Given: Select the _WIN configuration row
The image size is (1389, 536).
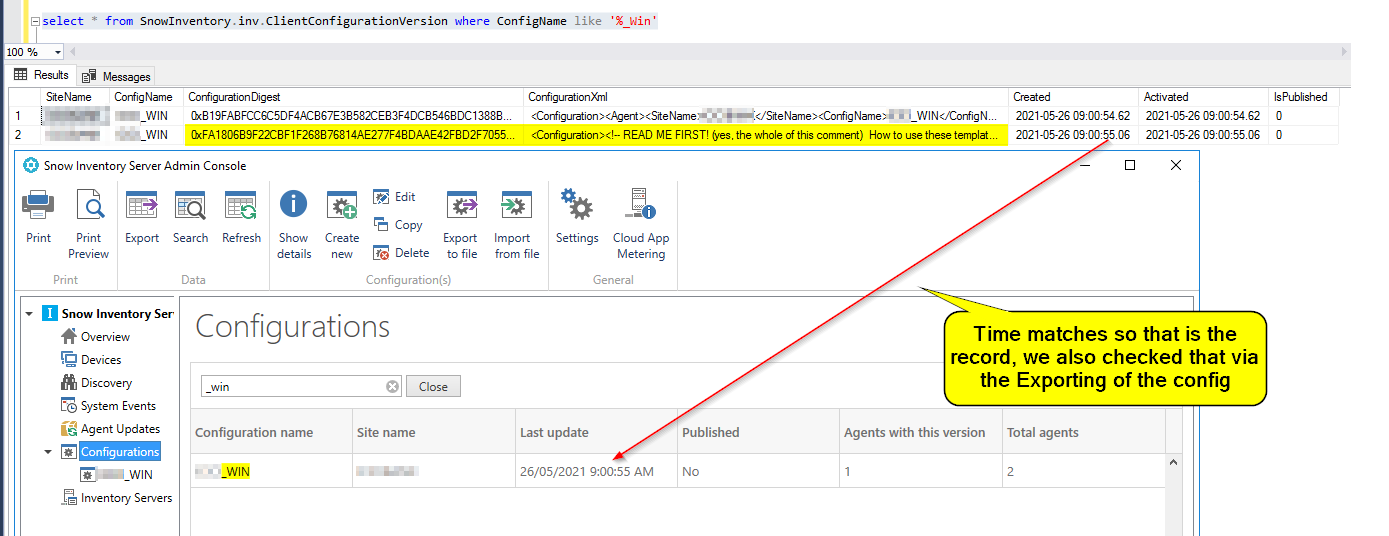Looking at the screenshot, I should point(678,471).
